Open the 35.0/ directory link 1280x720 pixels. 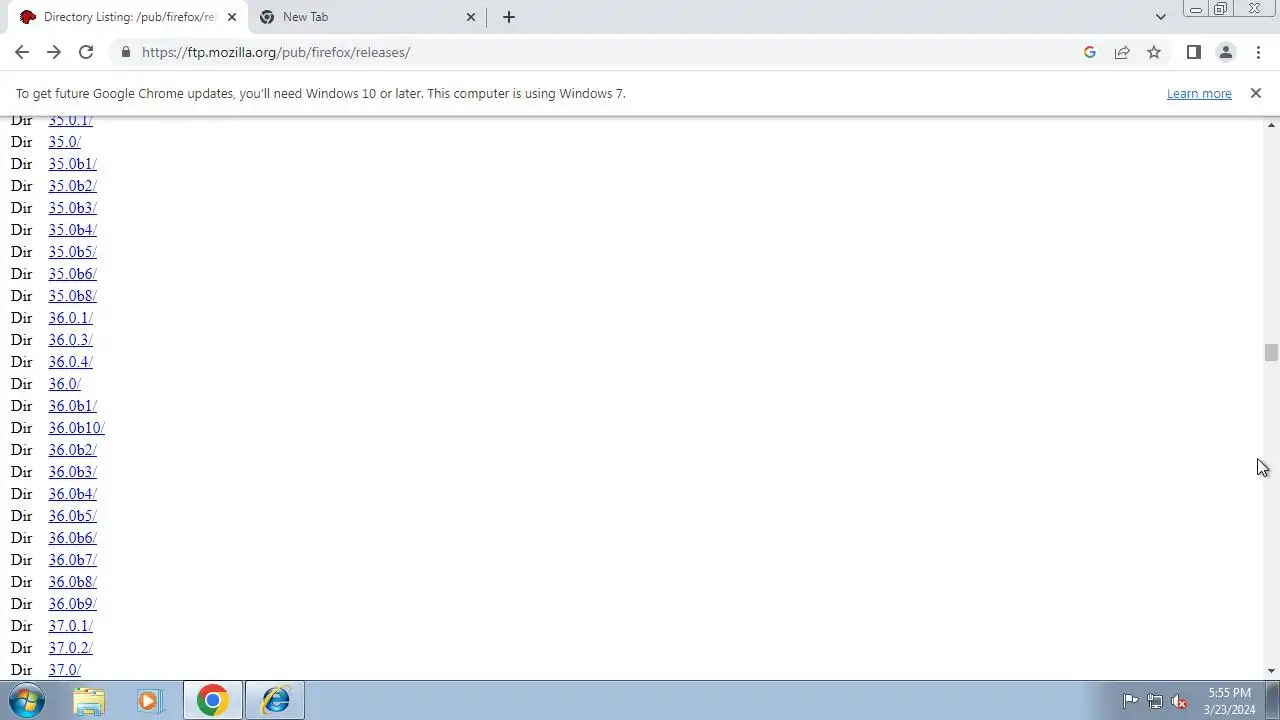(x=65, y=142)
